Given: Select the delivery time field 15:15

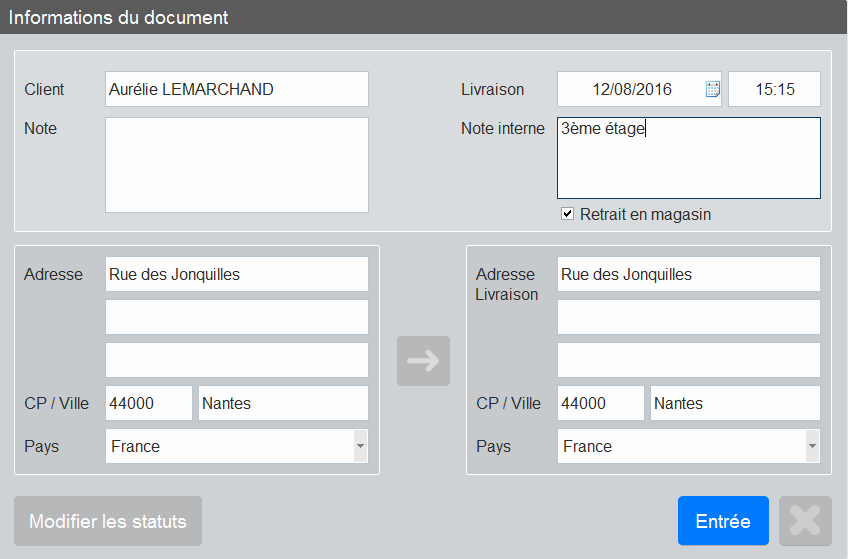Looking at the screenshot, I should pos(774,89).
